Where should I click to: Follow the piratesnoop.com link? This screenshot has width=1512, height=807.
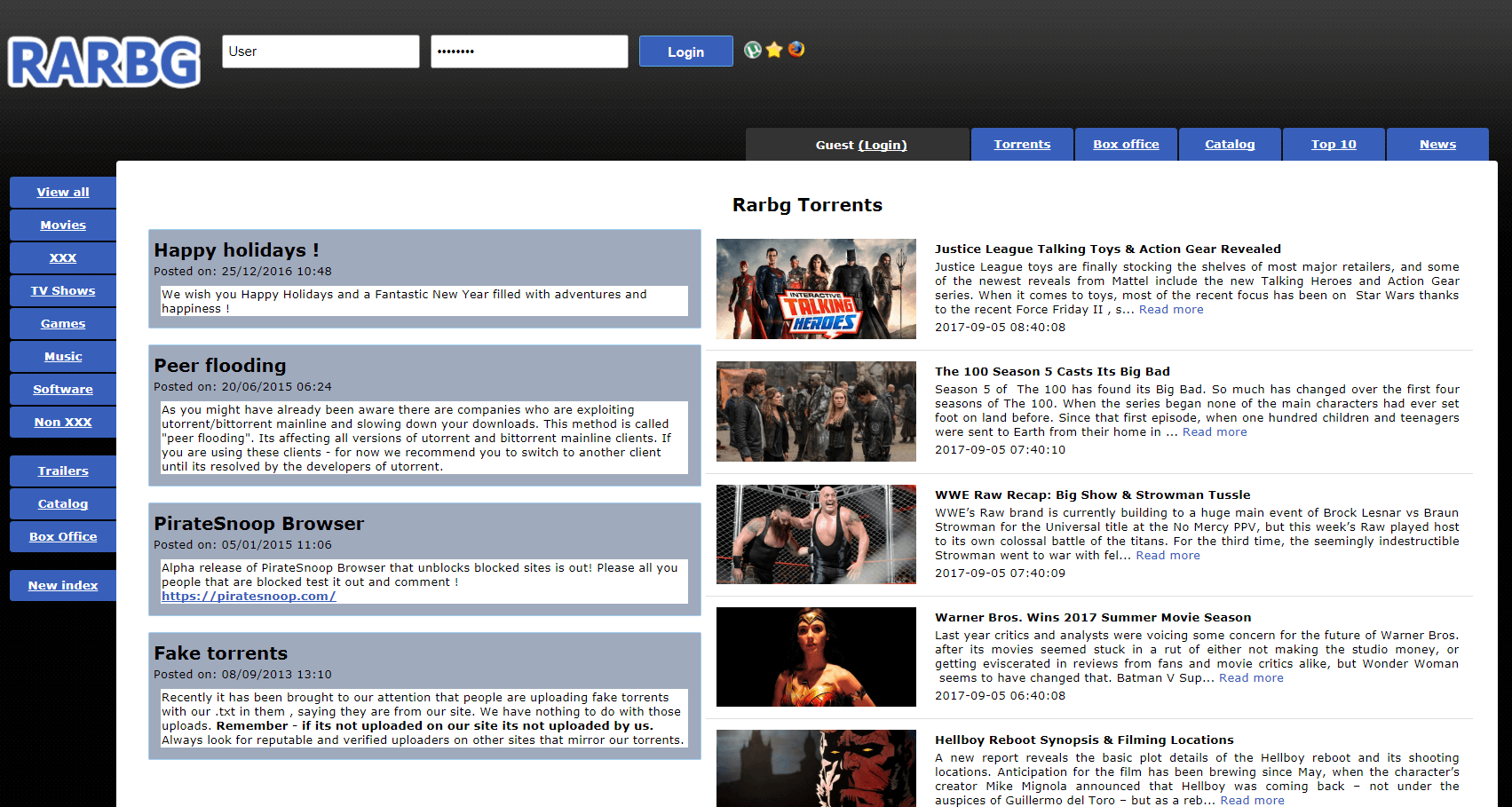pyautogui.click(x=249, y=597)
